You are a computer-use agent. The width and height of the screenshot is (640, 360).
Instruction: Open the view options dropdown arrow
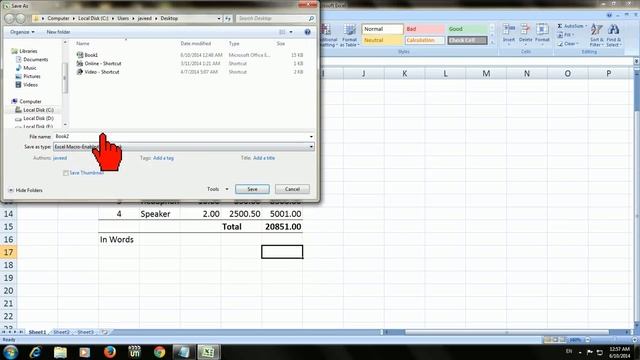[291, 32]
